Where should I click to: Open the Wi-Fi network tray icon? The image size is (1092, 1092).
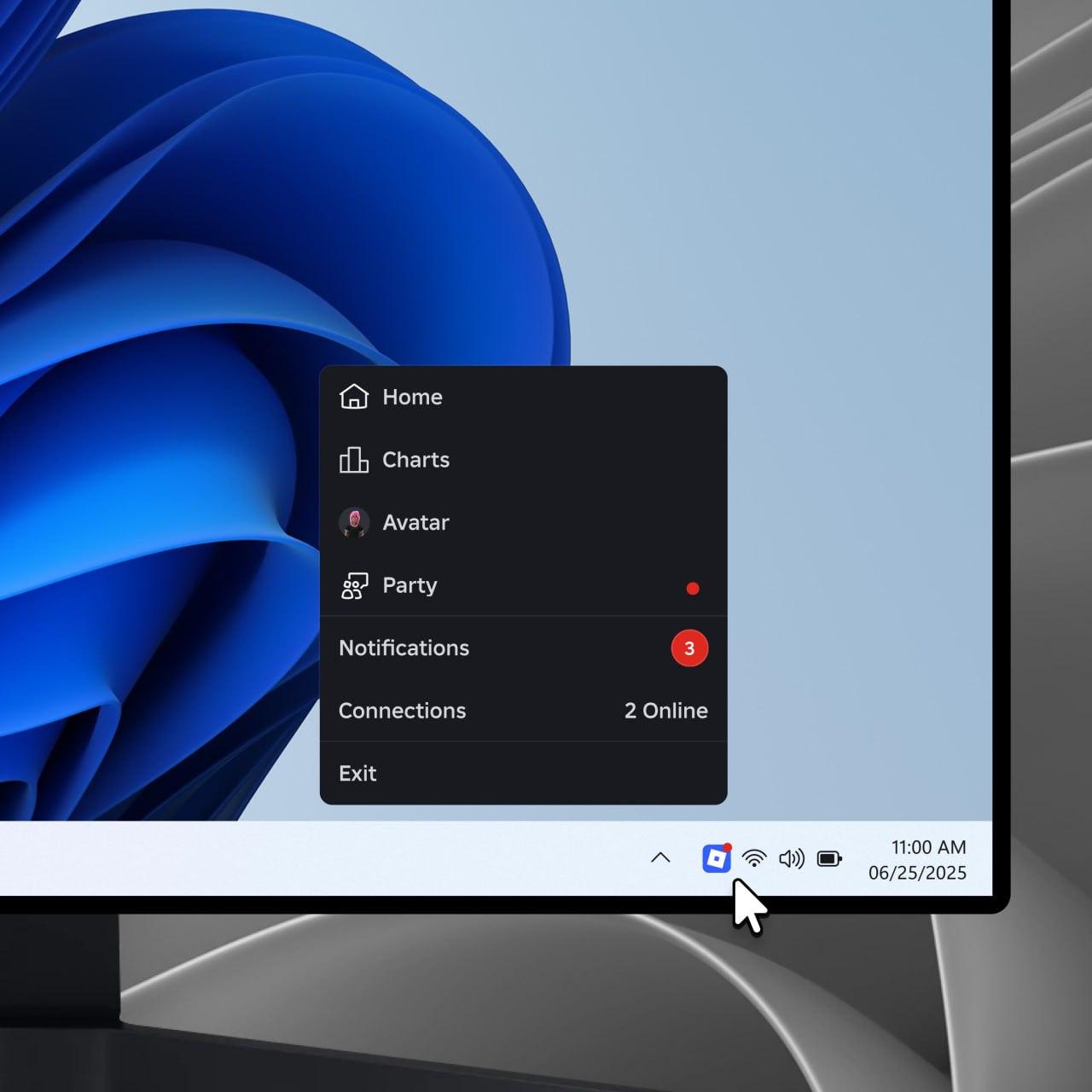pyautogui.click(x=754, y=858)
